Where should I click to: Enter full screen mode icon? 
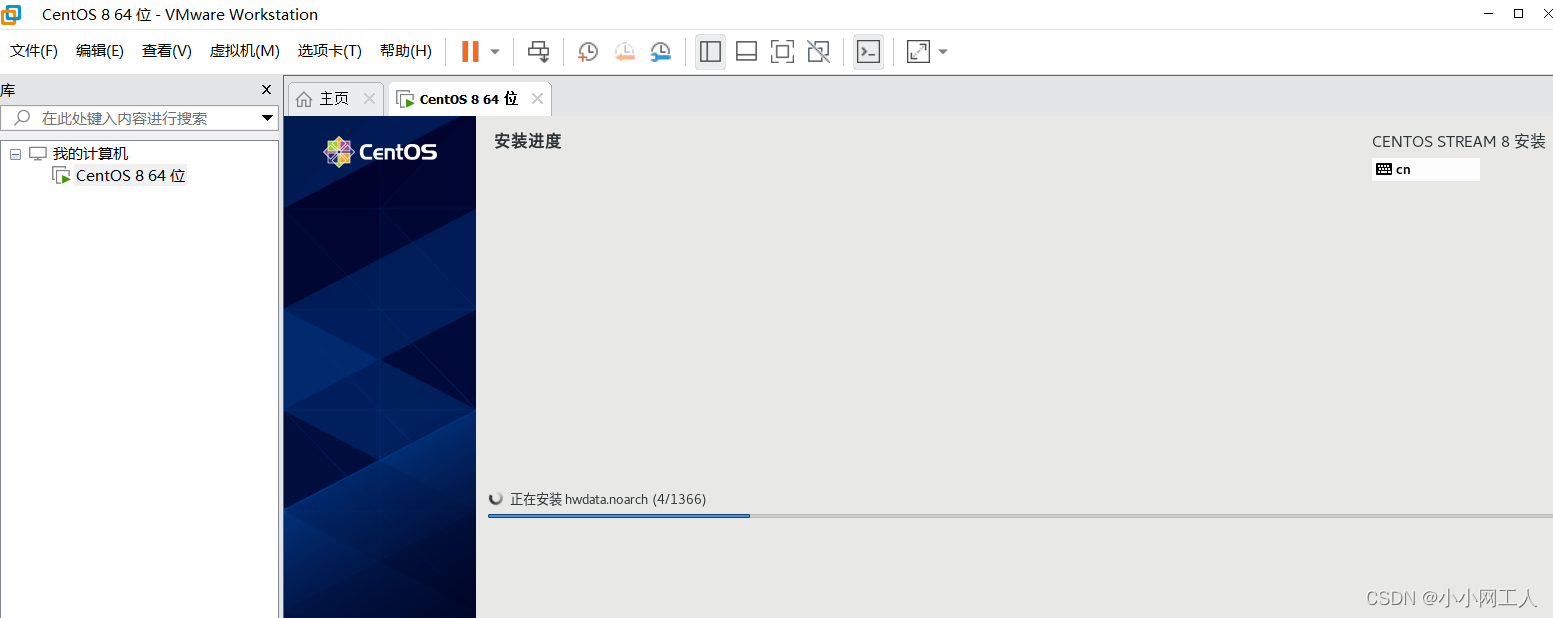tap(782, 52)
